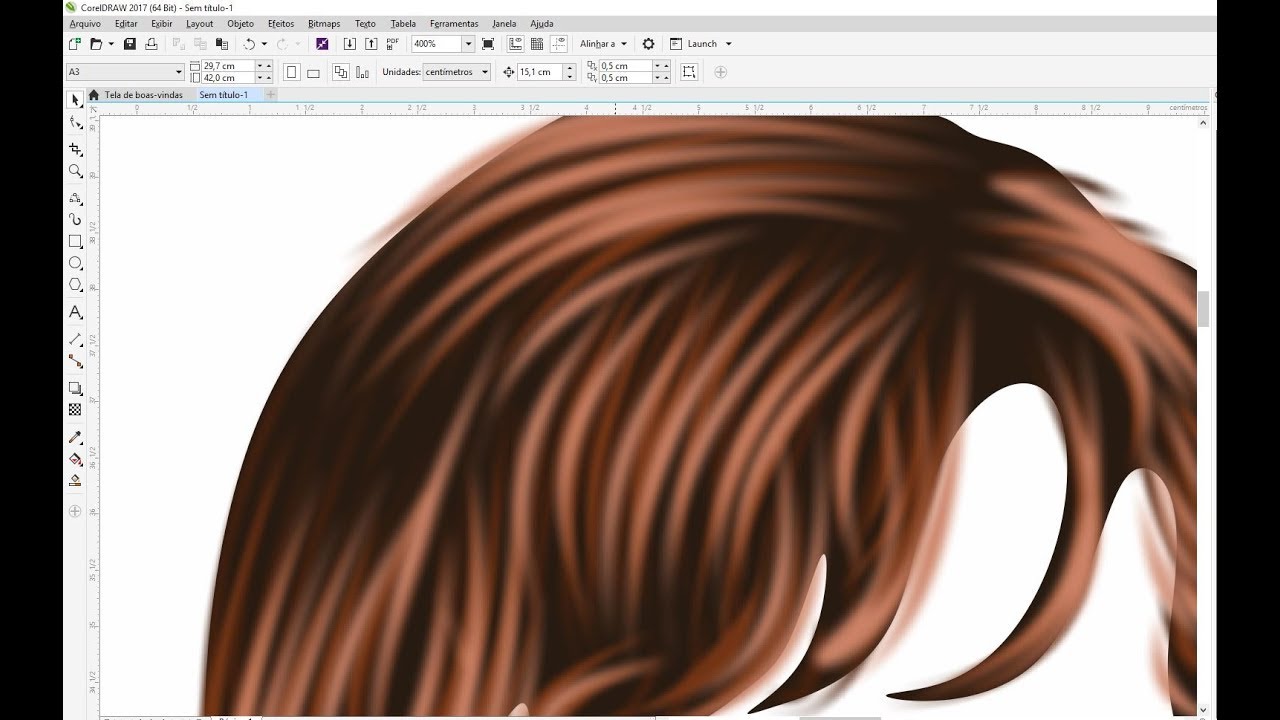Image resolution: width=1280 pixels, height=720 pixels.
Task: Select the Zoom magnifier tool
Action: click(75, 171)
